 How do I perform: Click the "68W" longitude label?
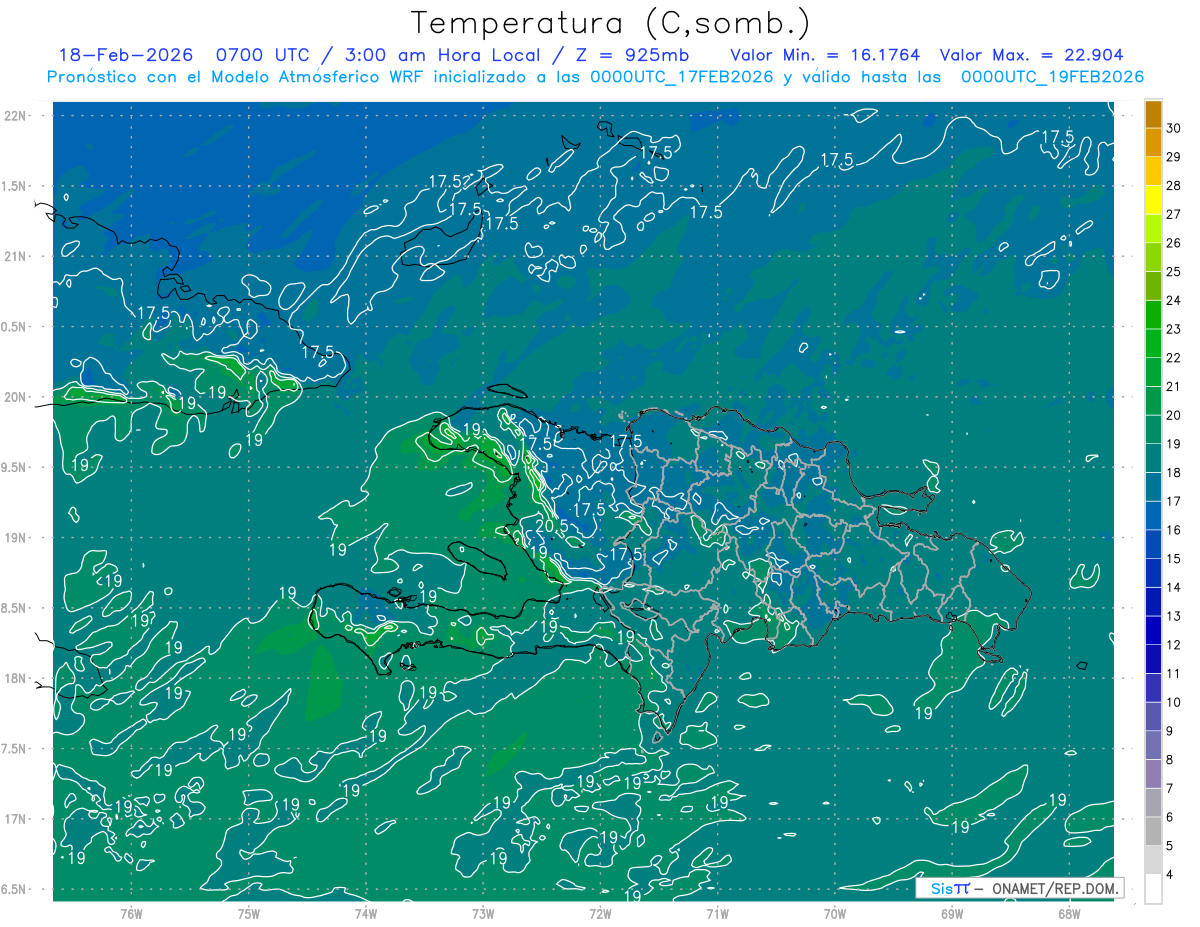[x=1069, y=913]
